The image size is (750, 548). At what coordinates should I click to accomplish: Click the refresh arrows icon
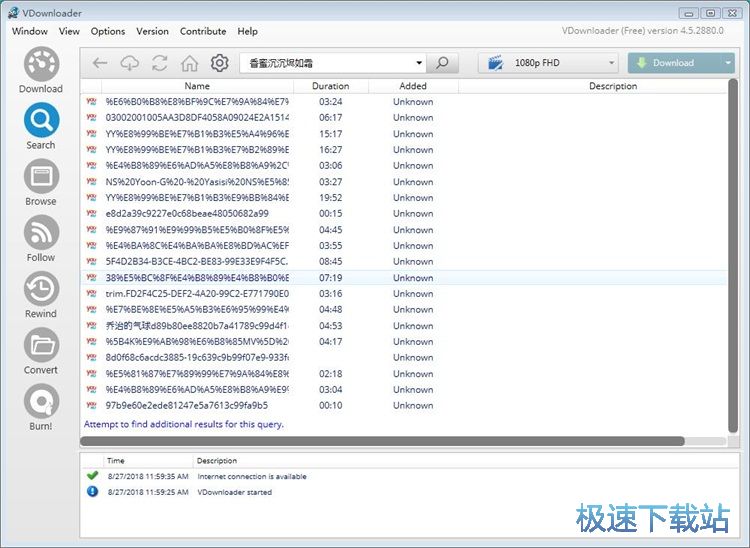(x=159, y=63)
